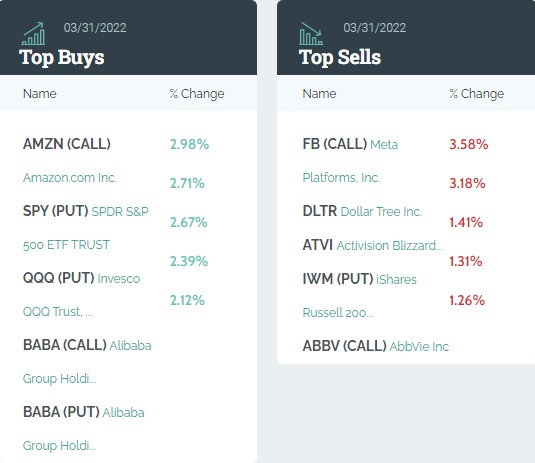Click the Top Sells heading title

[x=340, y=57]
